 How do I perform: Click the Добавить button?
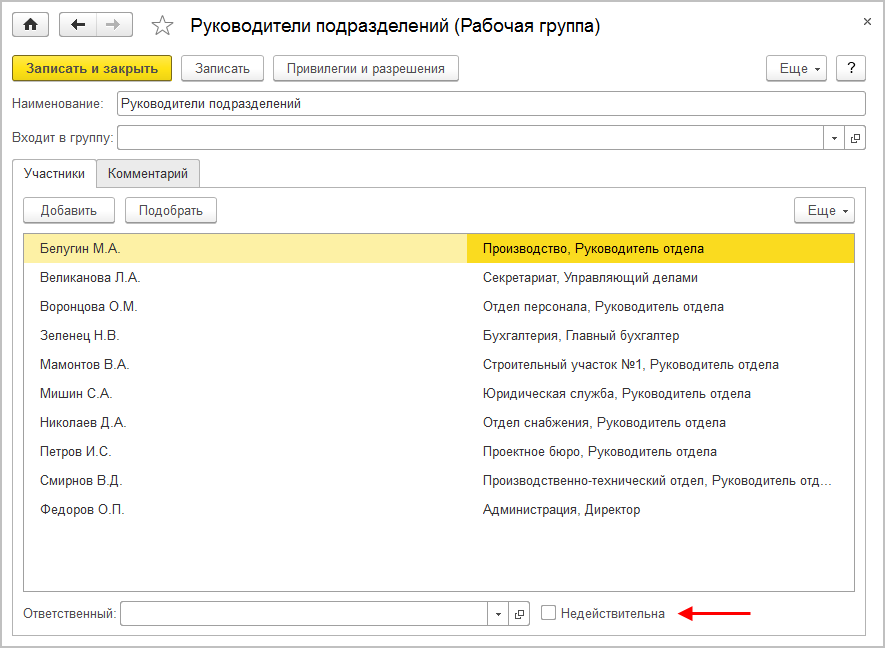coord(68,210)
